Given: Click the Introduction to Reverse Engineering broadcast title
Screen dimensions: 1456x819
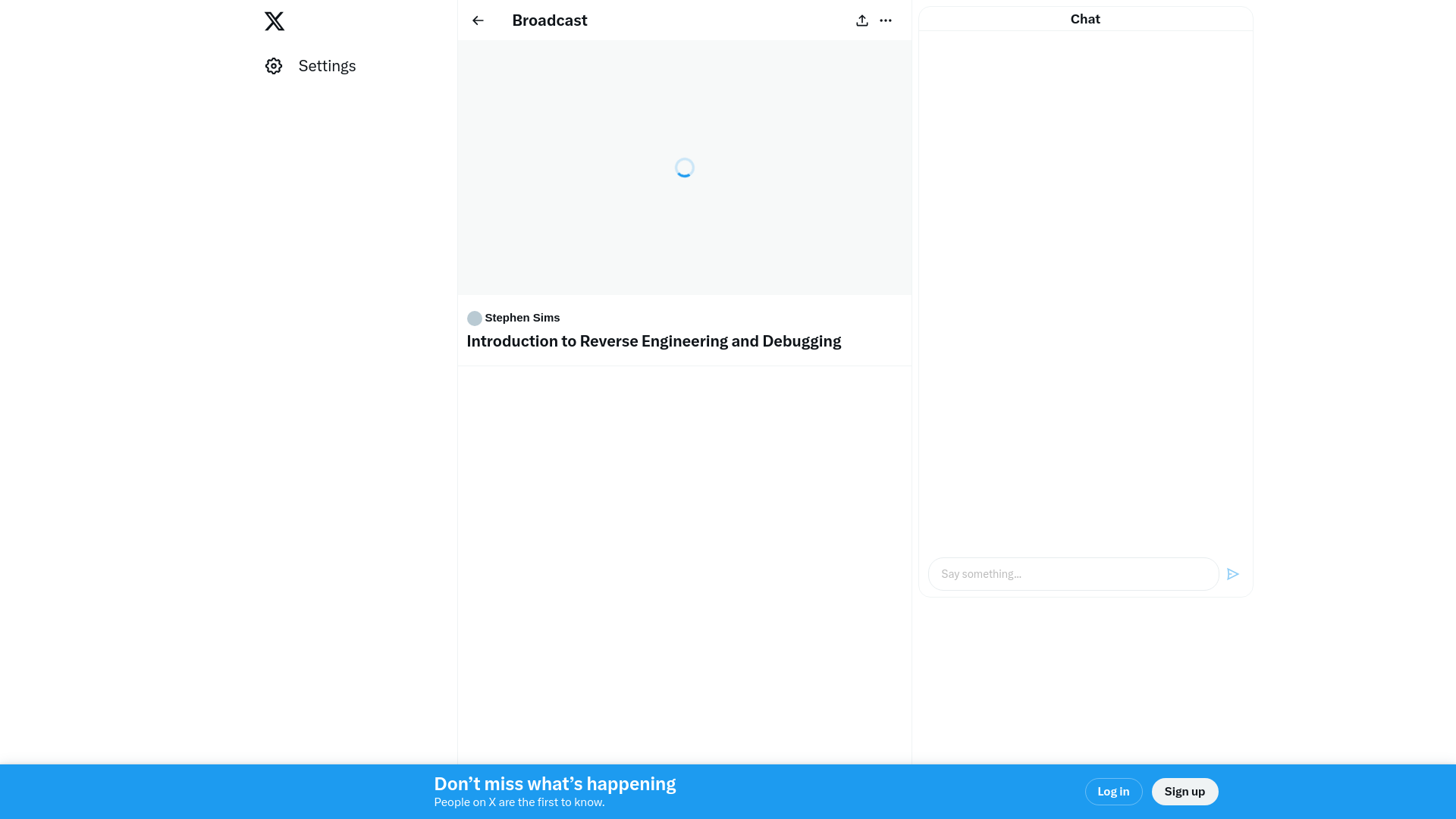Looking at the screenshot, I should point(653,341).
